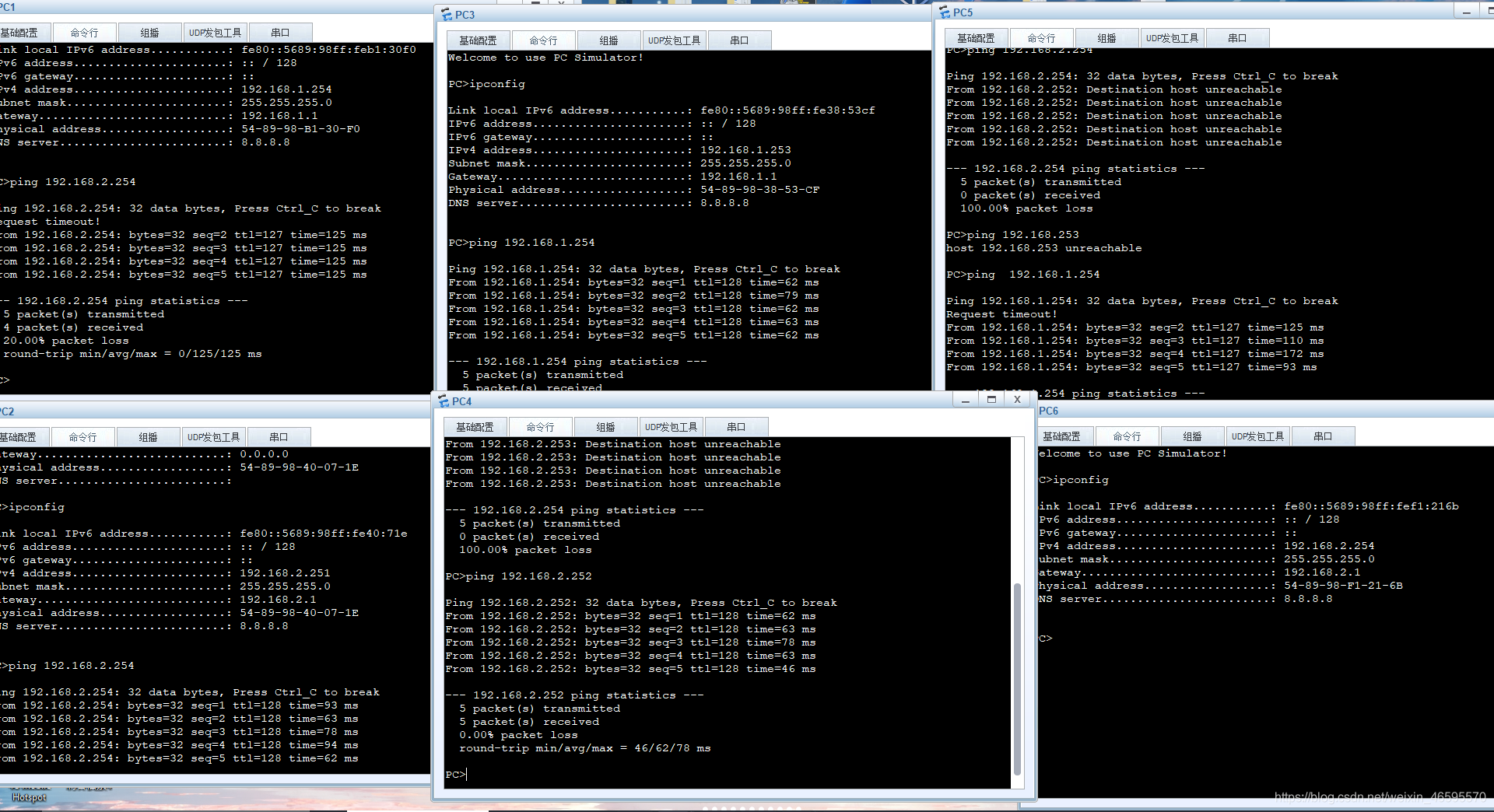Click 'PC>ping 192.168.253' line in PC5
Screen dimensions: 1494x812
pyautogui.click(x=1012, y=235)
